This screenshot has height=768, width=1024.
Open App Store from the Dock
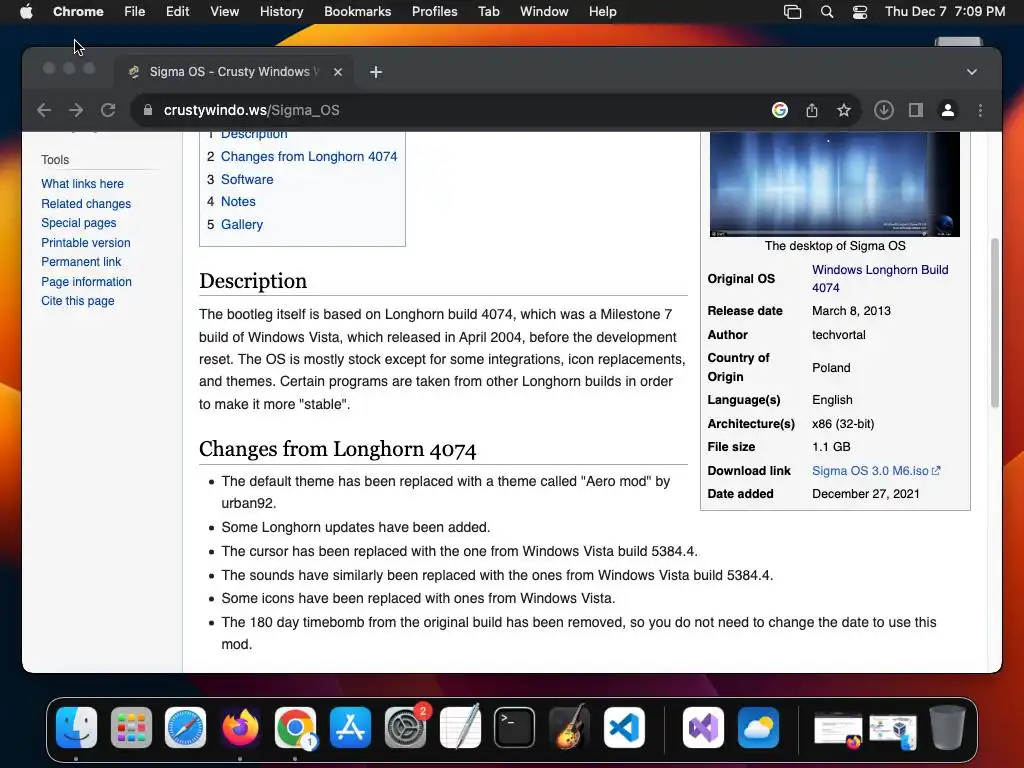click(x=350, y=728)
